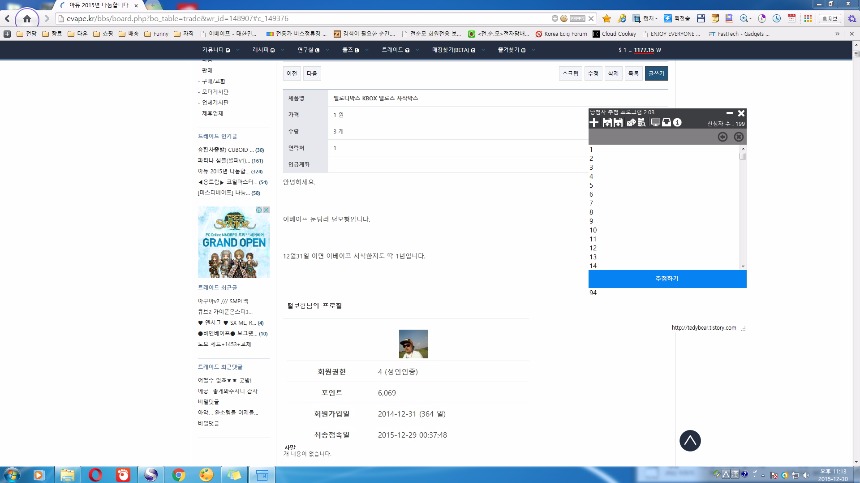Click the monitor icon in lottery app toolbar
860x483 pixels.
click(654, 123)
